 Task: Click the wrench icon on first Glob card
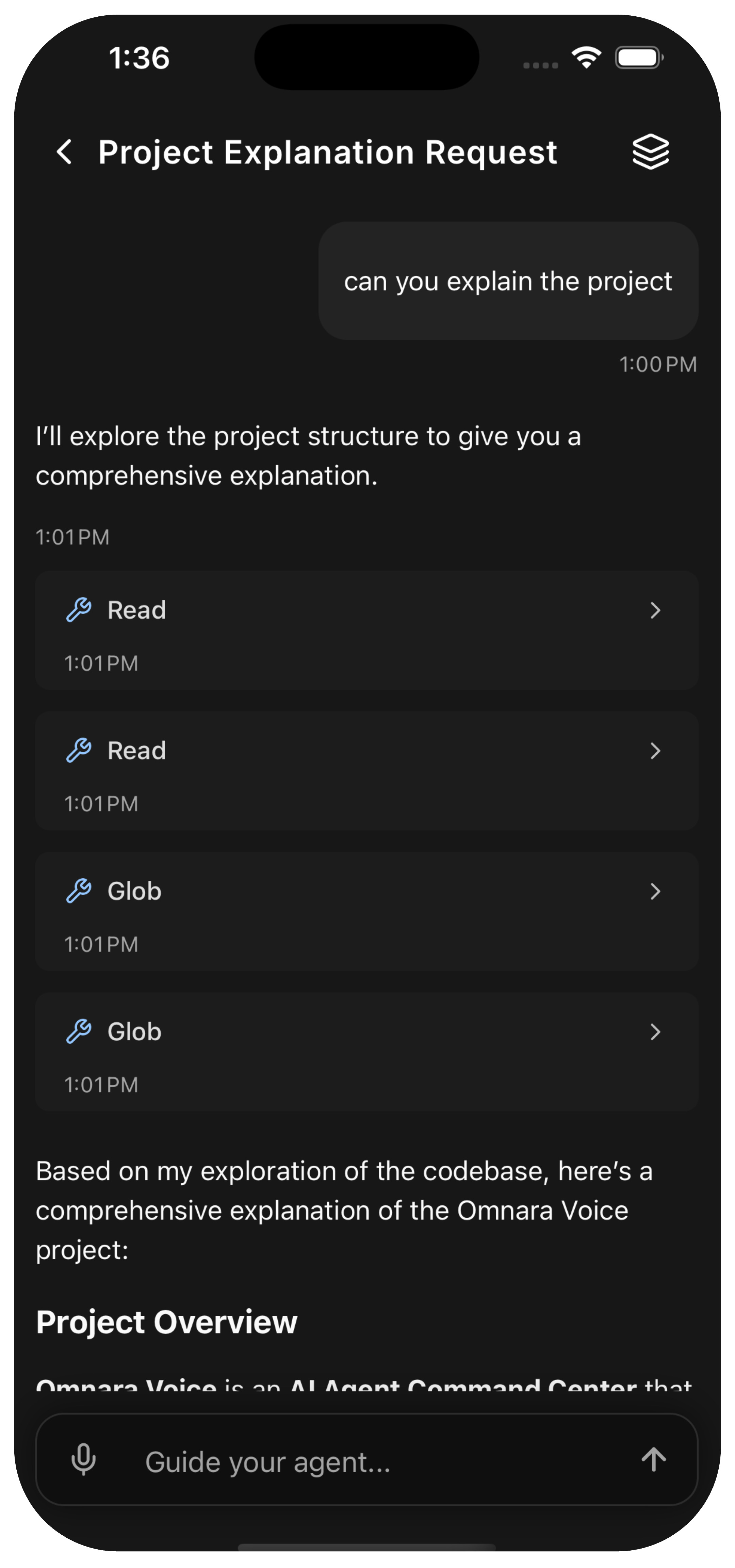[x=79, y=891]
